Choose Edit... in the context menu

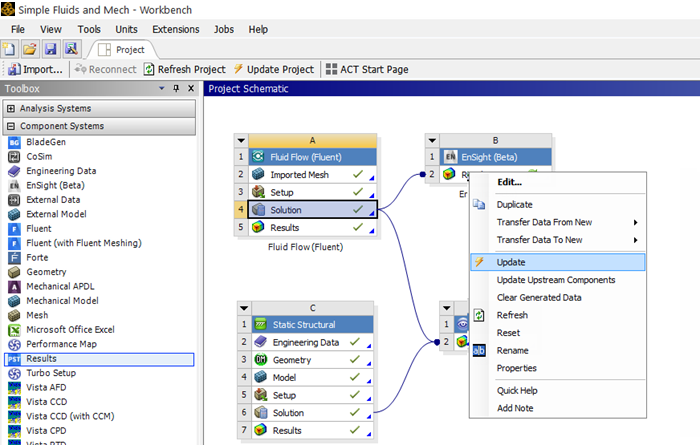pyautogui.click(x=558, y=182)
